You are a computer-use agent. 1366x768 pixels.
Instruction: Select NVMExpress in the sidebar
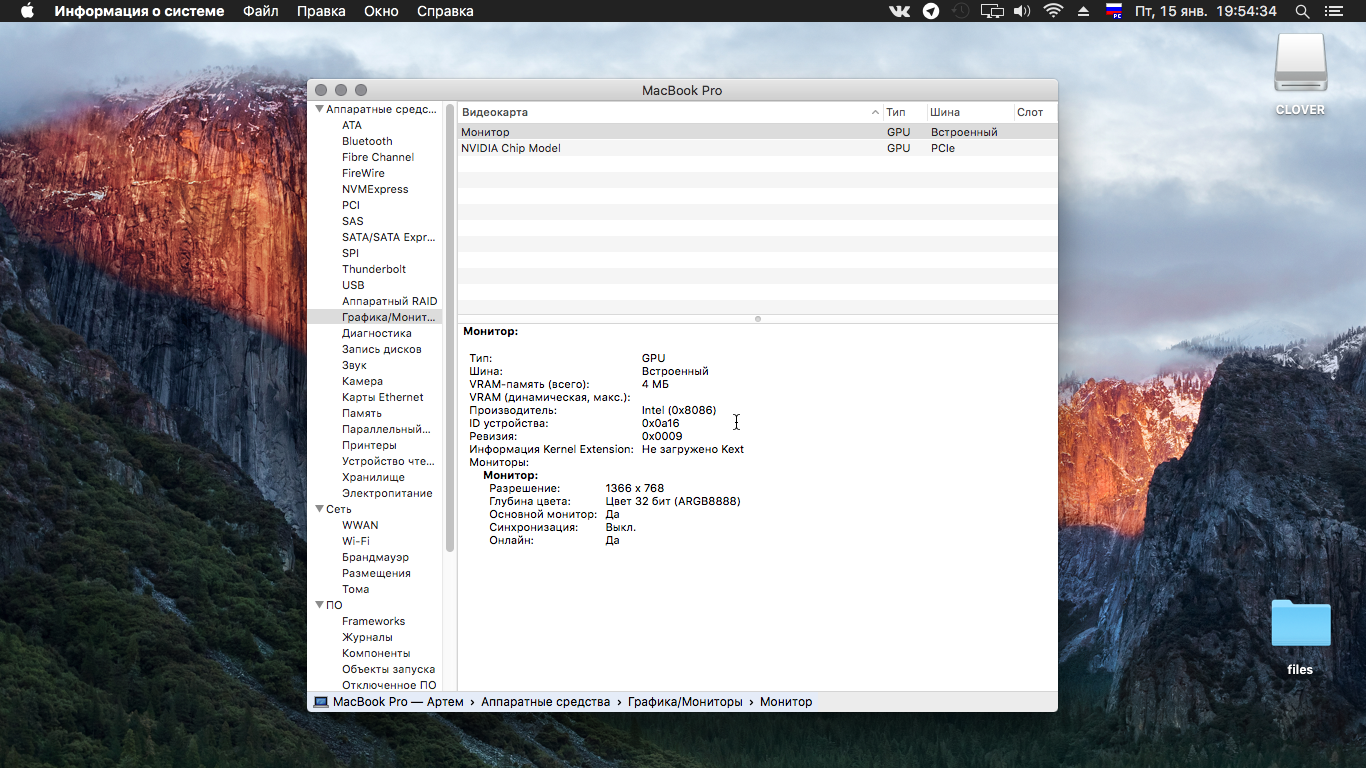375,189
